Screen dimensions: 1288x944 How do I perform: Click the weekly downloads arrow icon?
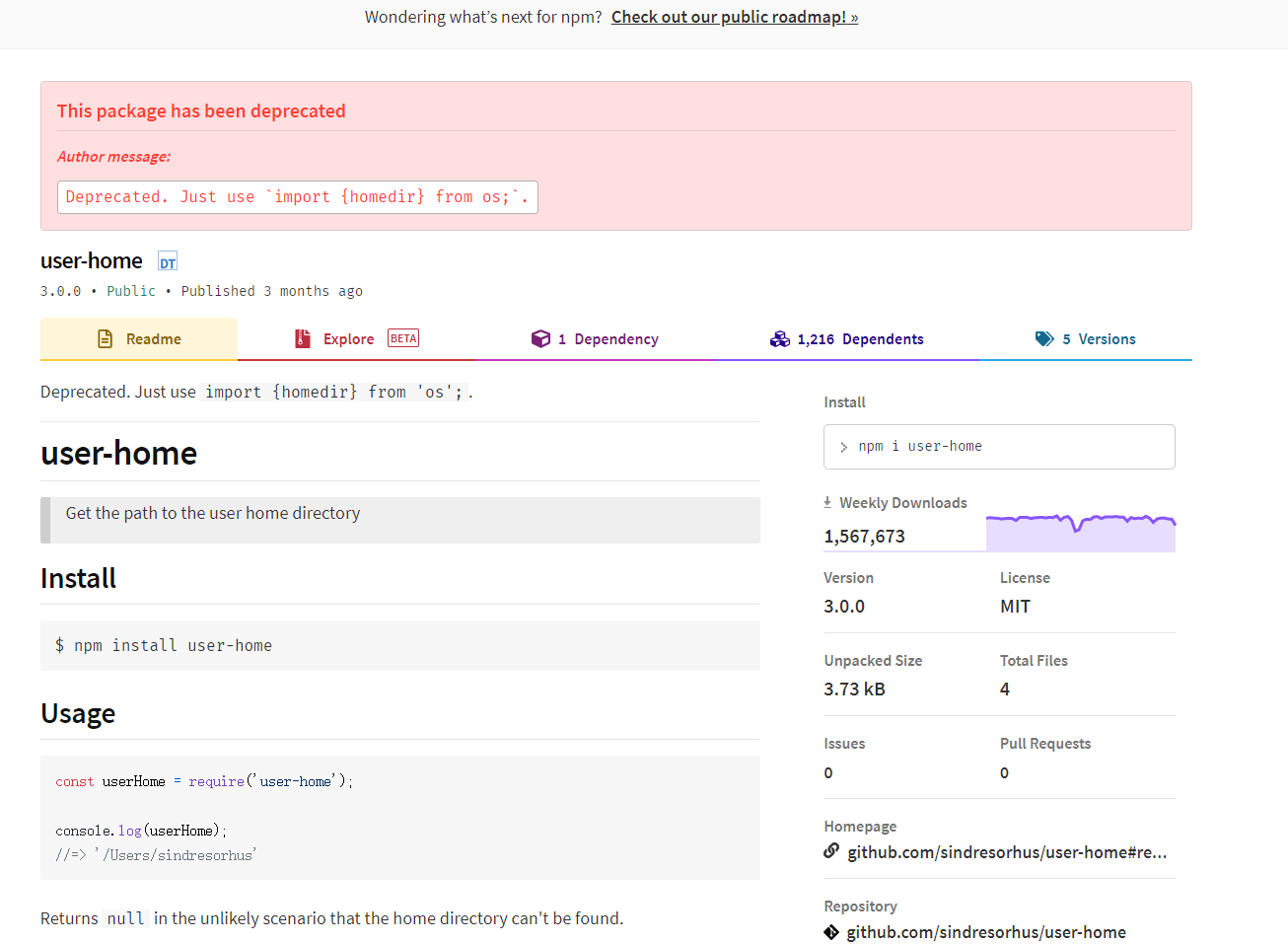coord(827,502)
